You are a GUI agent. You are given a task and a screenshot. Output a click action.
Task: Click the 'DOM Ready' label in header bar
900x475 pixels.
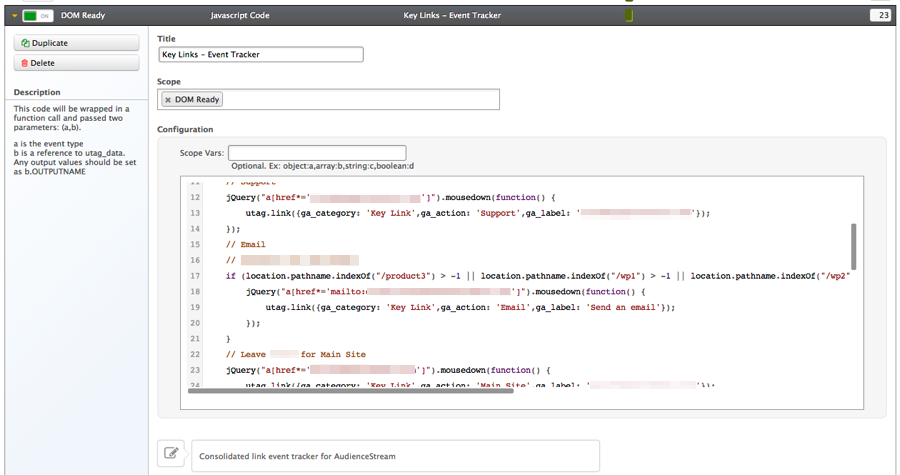[x=83, y=16]
